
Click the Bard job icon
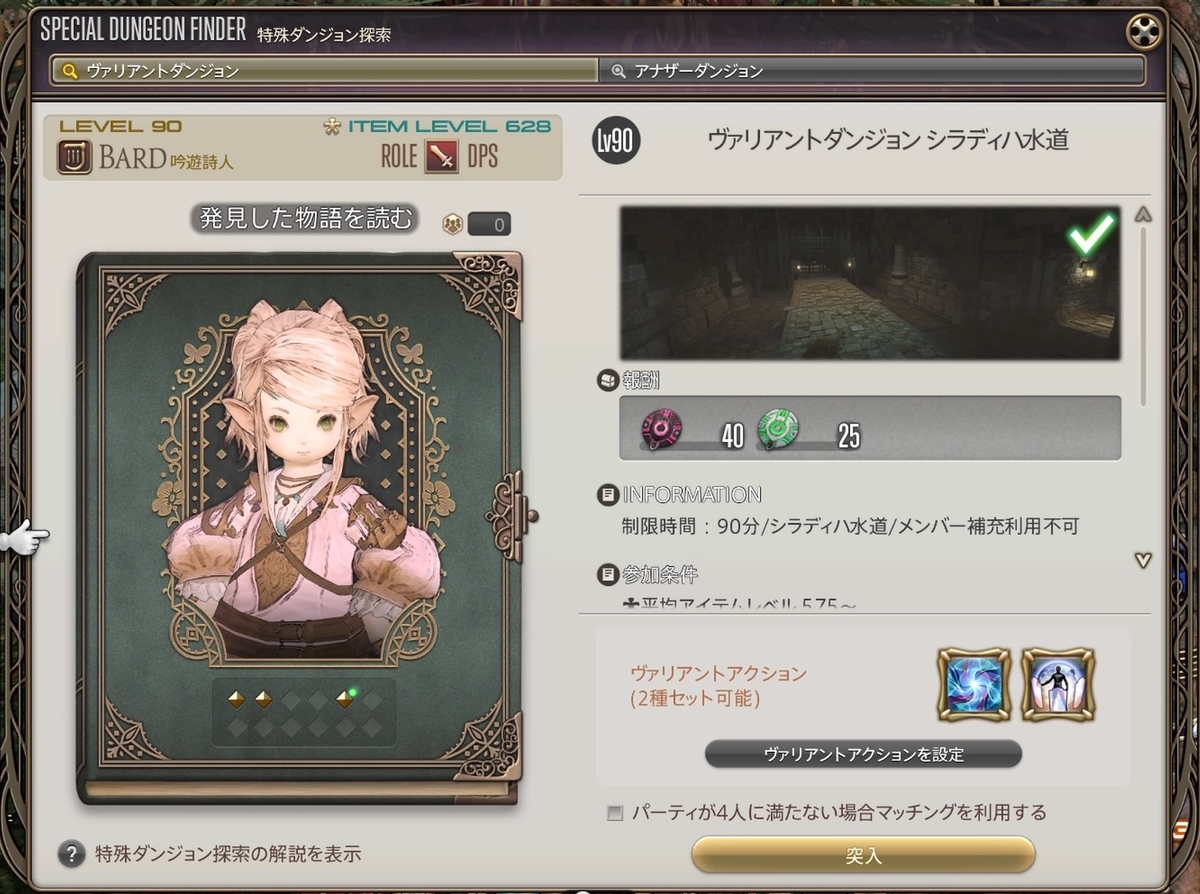pyautogui.click(x=75, y=156)
